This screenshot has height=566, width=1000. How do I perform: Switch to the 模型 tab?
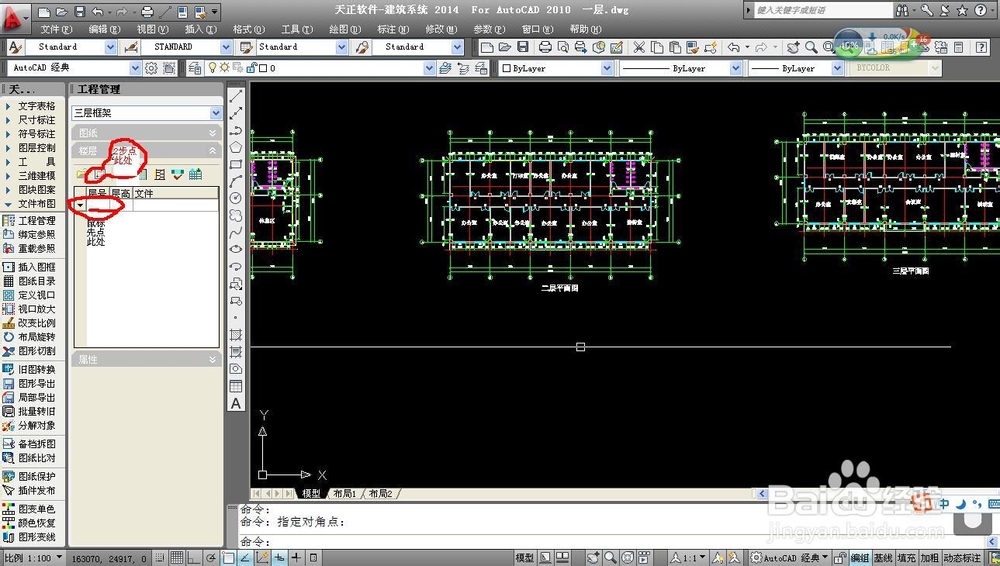coord(311,494)
